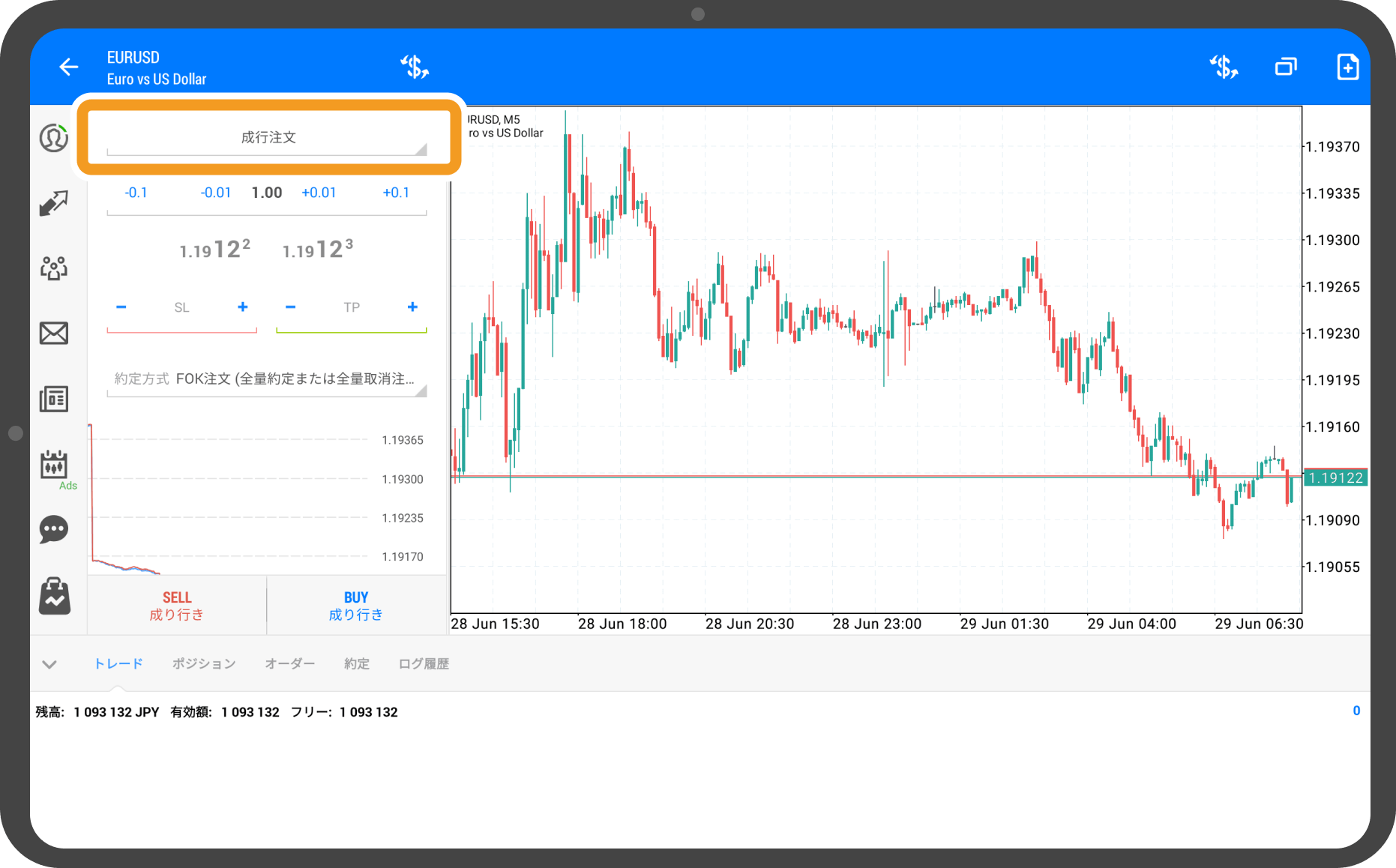The image size is (1396, 868).
Task: Open the account profile sidebar icon
Action: click(x=54, y=138)
